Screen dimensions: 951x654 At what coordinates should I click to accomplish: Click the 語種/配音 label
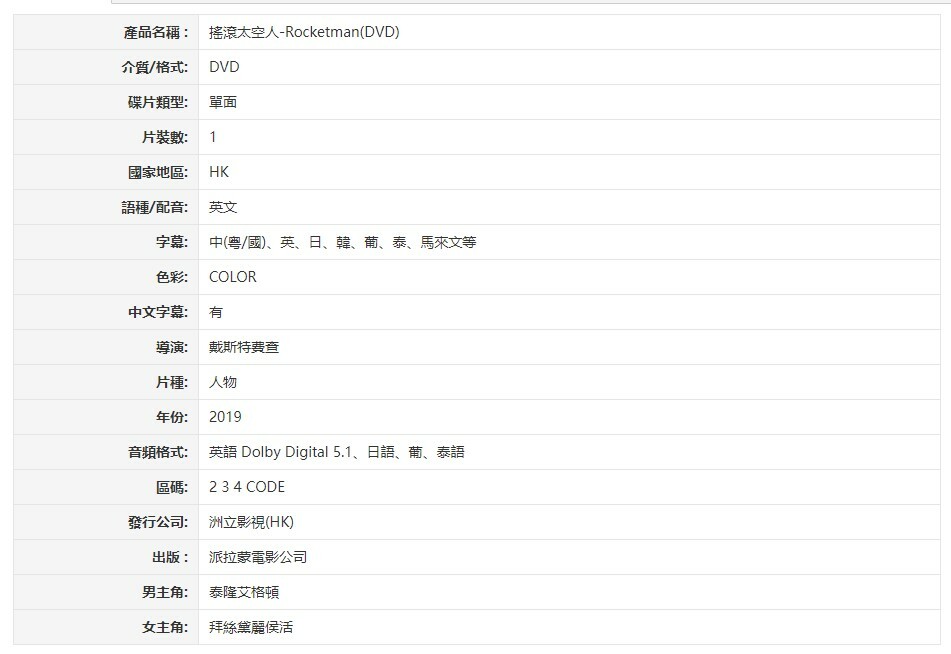(155, 207)
